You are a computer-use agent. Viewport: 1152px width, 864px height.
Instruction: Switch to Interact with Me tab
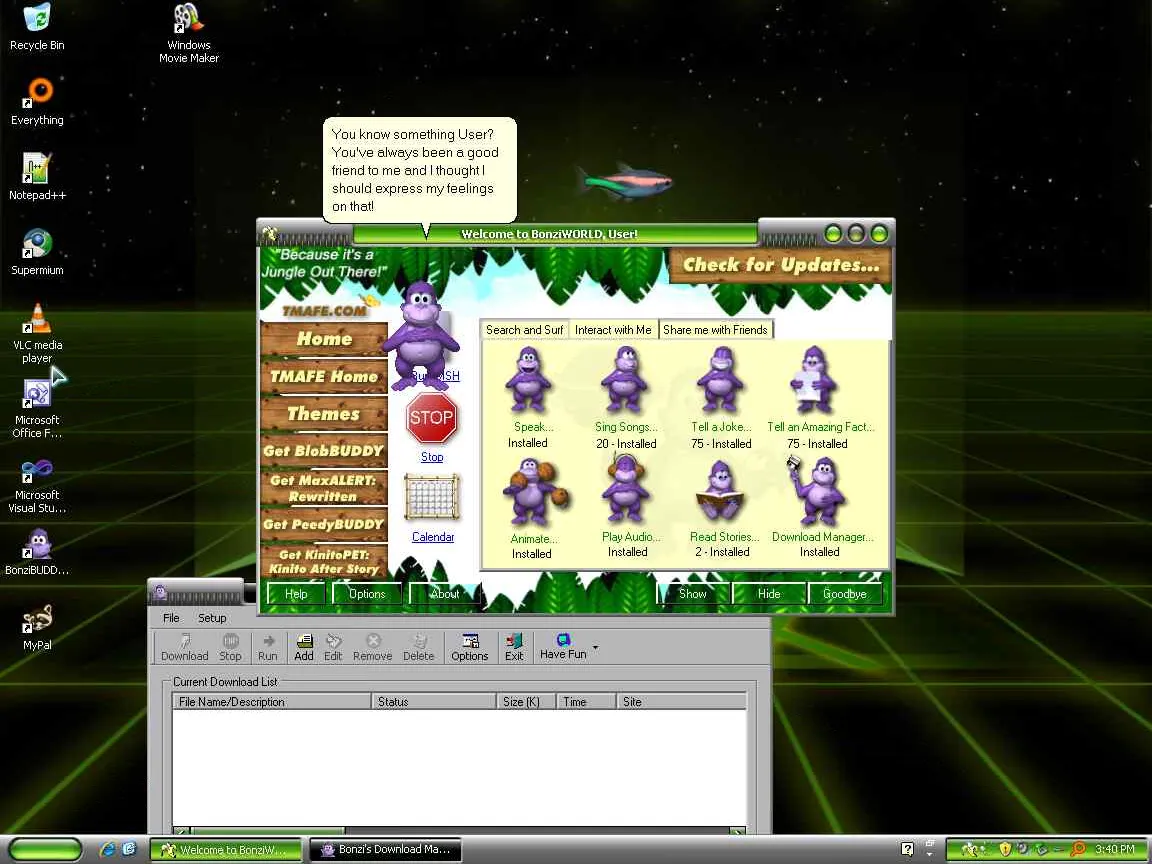(x=613, y=330)
